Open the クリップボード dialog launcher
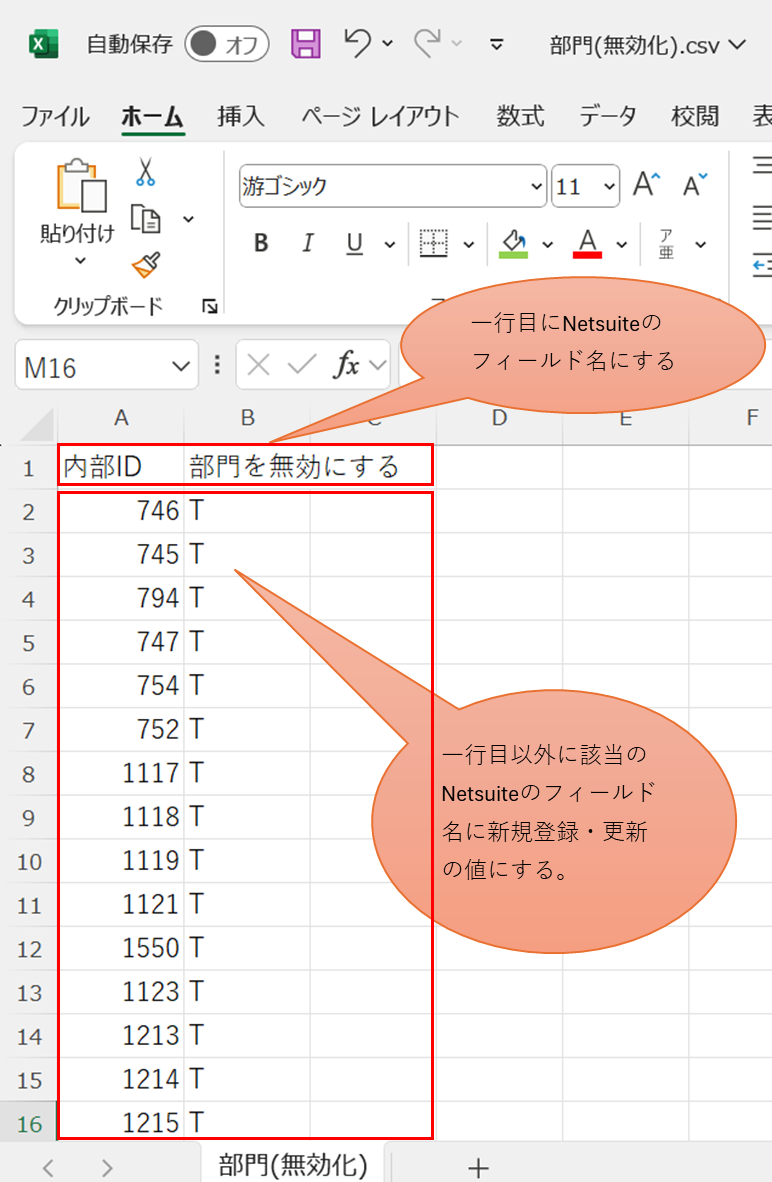The image size is (772, 1182). pos(210,306)
